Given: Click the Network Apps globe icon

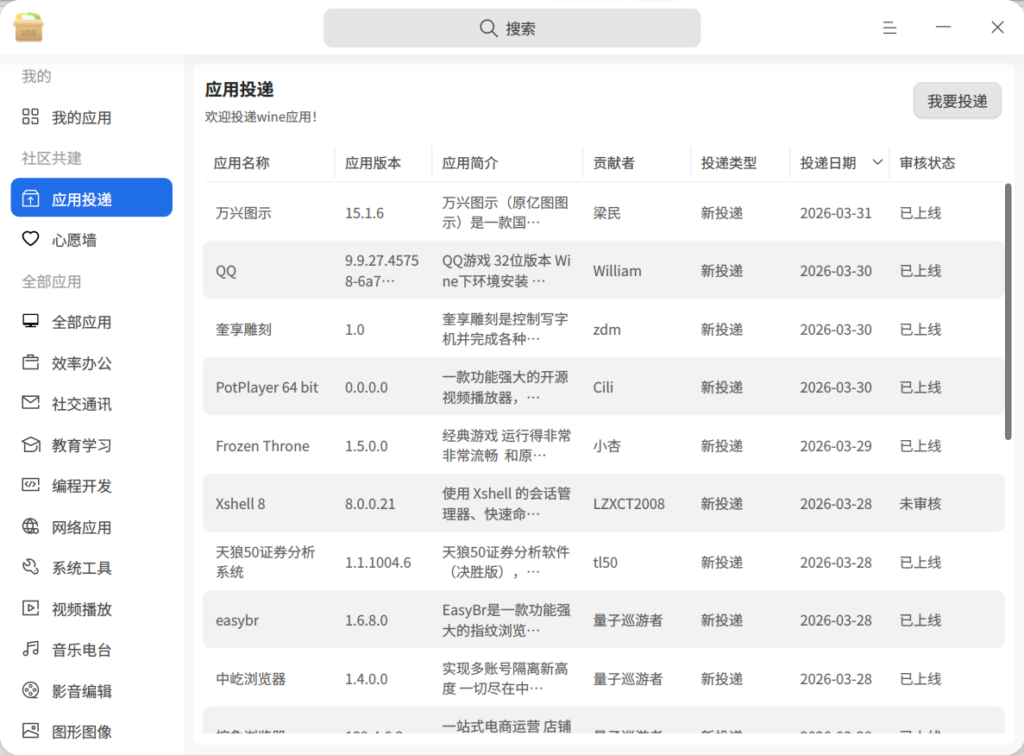Looking at the screenshot, I should pos(31,527).
